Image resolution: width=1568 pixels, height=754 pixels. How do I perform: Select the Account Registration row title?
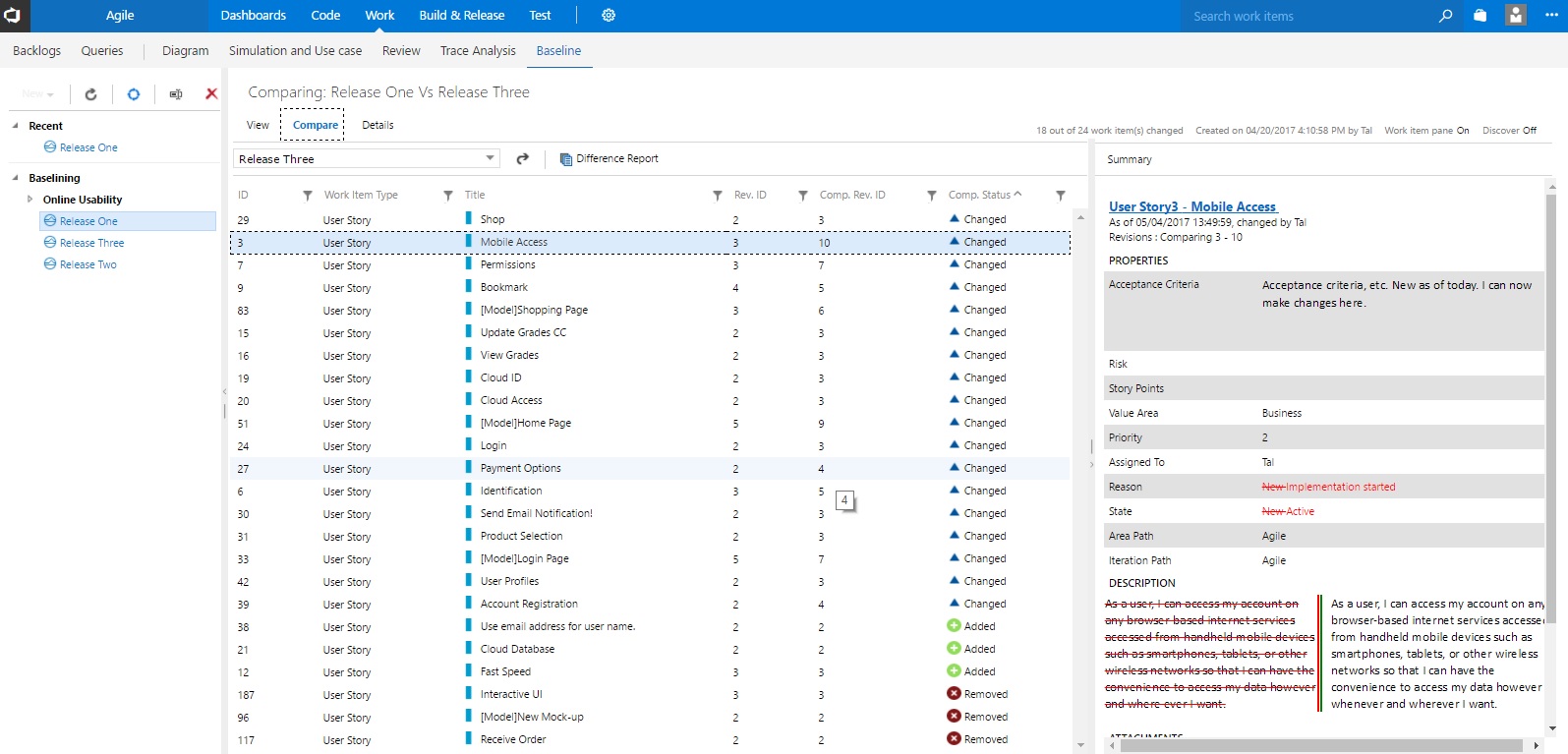pos(529,604)
